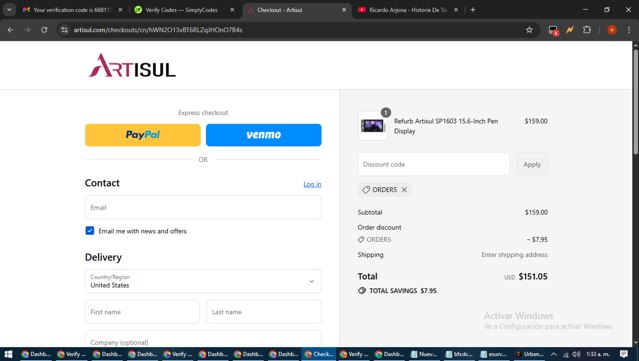The width and height of the screenshot is (639, 361).
Task: Click the page vertical scrollbar
Action: point(635,102)
